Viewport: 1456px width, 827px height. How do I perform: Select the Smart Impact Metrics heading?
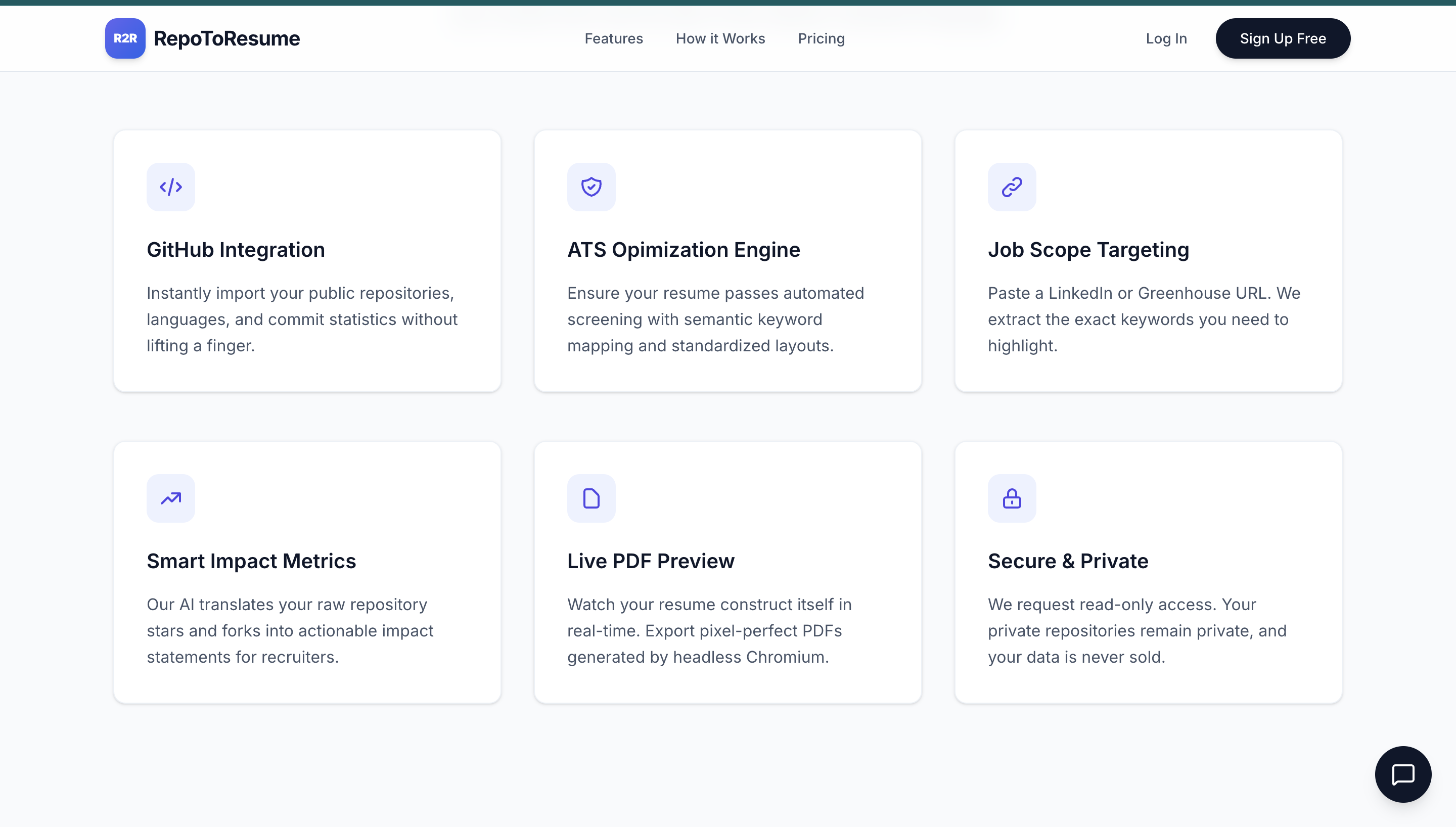pos(252,561)
